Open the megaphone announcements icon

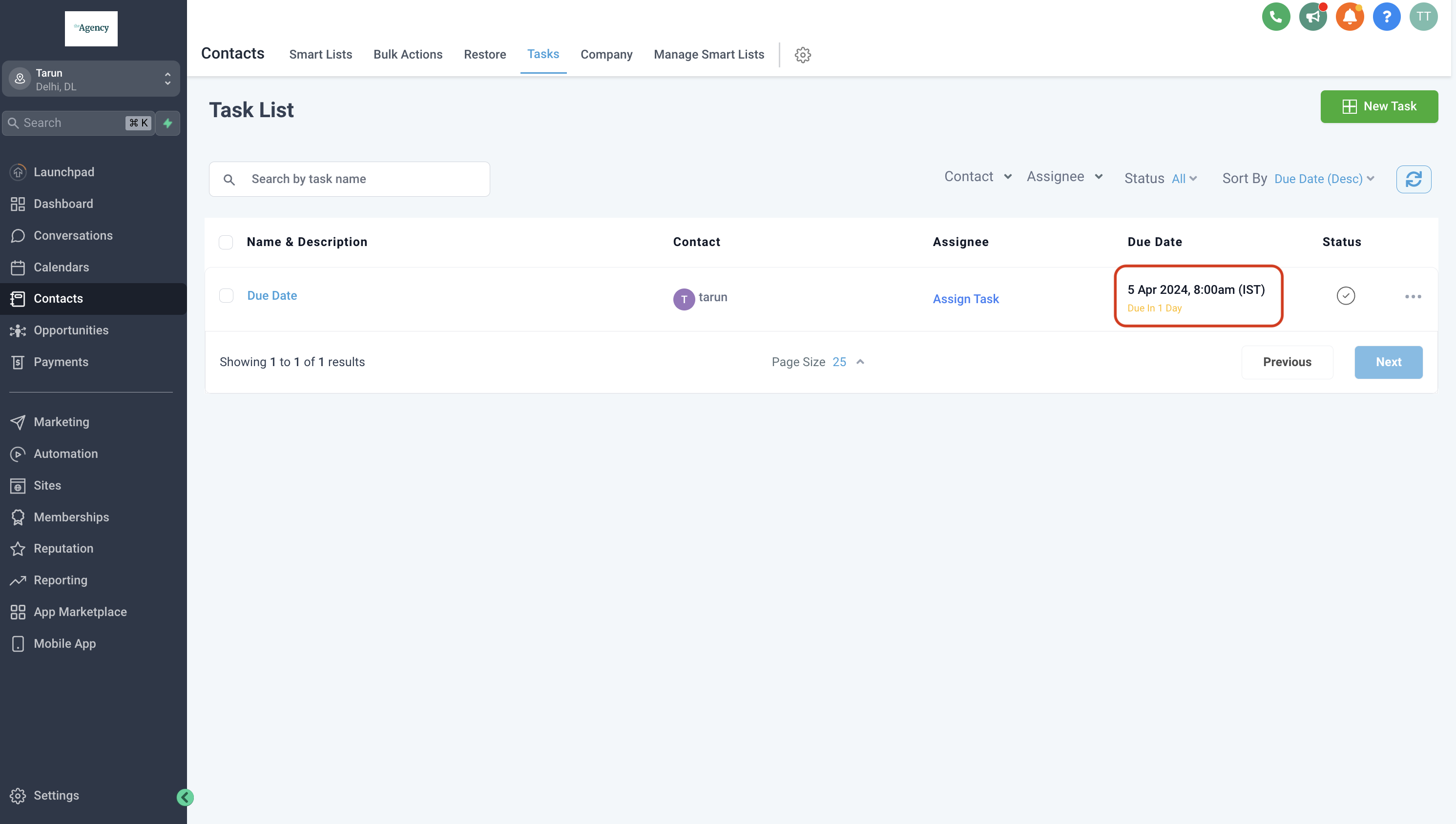click(x=1312, y=17)
